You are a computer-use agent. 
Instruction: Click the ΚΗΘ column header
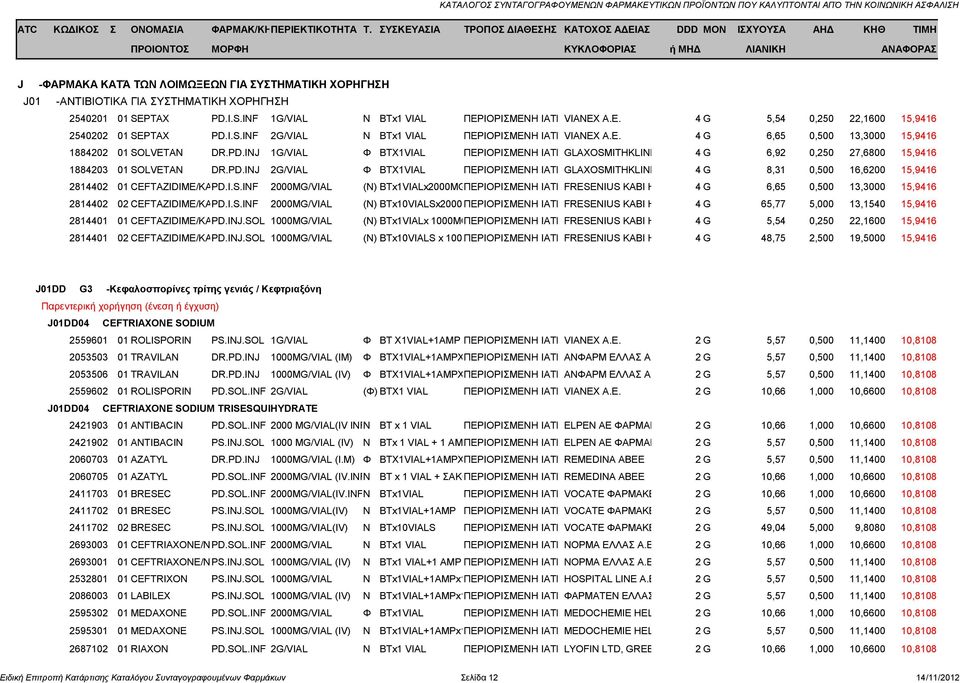(x=874, y=29)
